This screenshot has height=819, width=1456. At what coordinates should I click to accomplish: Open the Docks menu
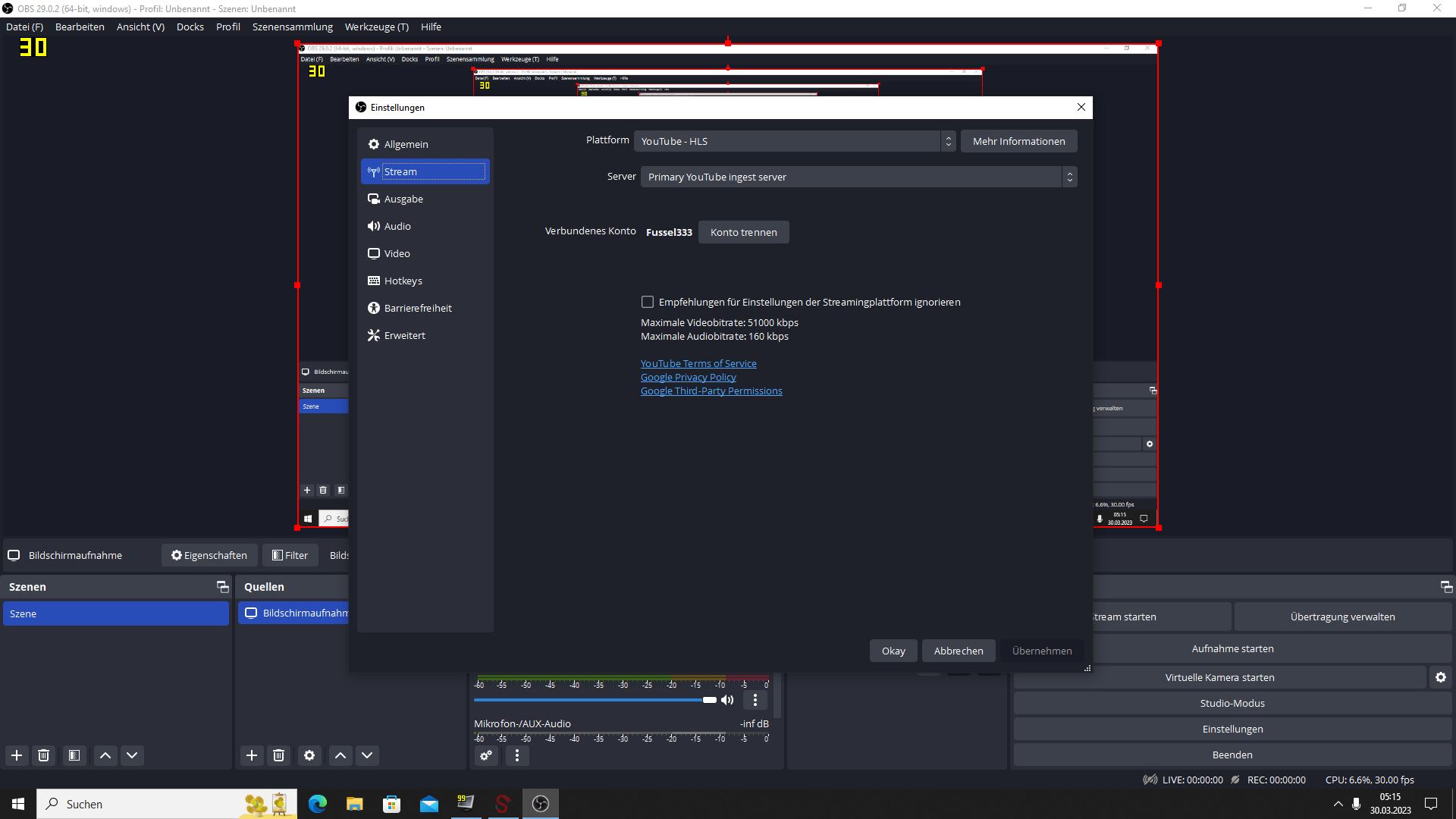pos(190,27)
